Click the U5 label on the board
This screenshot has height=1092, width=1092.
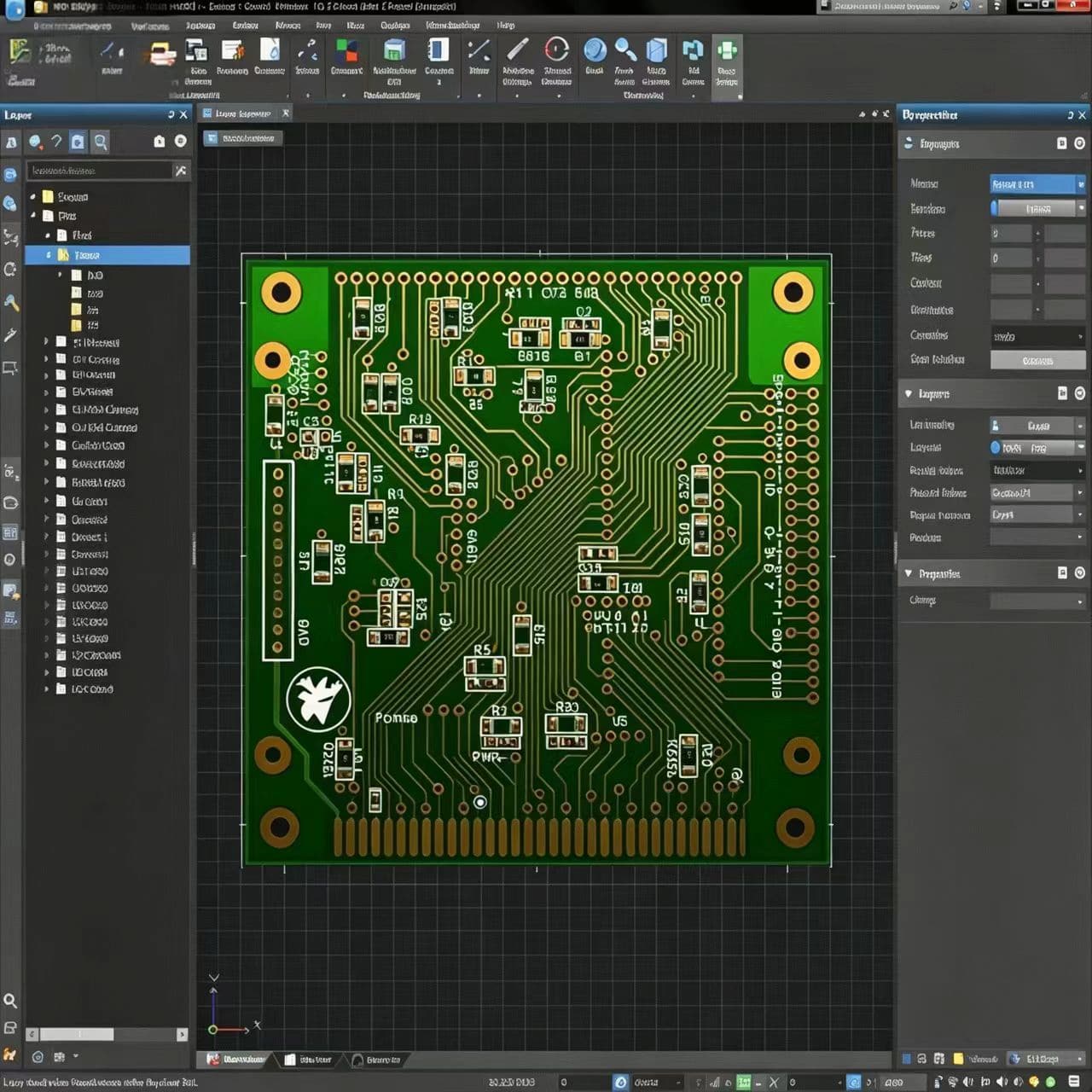pos(619,721)
